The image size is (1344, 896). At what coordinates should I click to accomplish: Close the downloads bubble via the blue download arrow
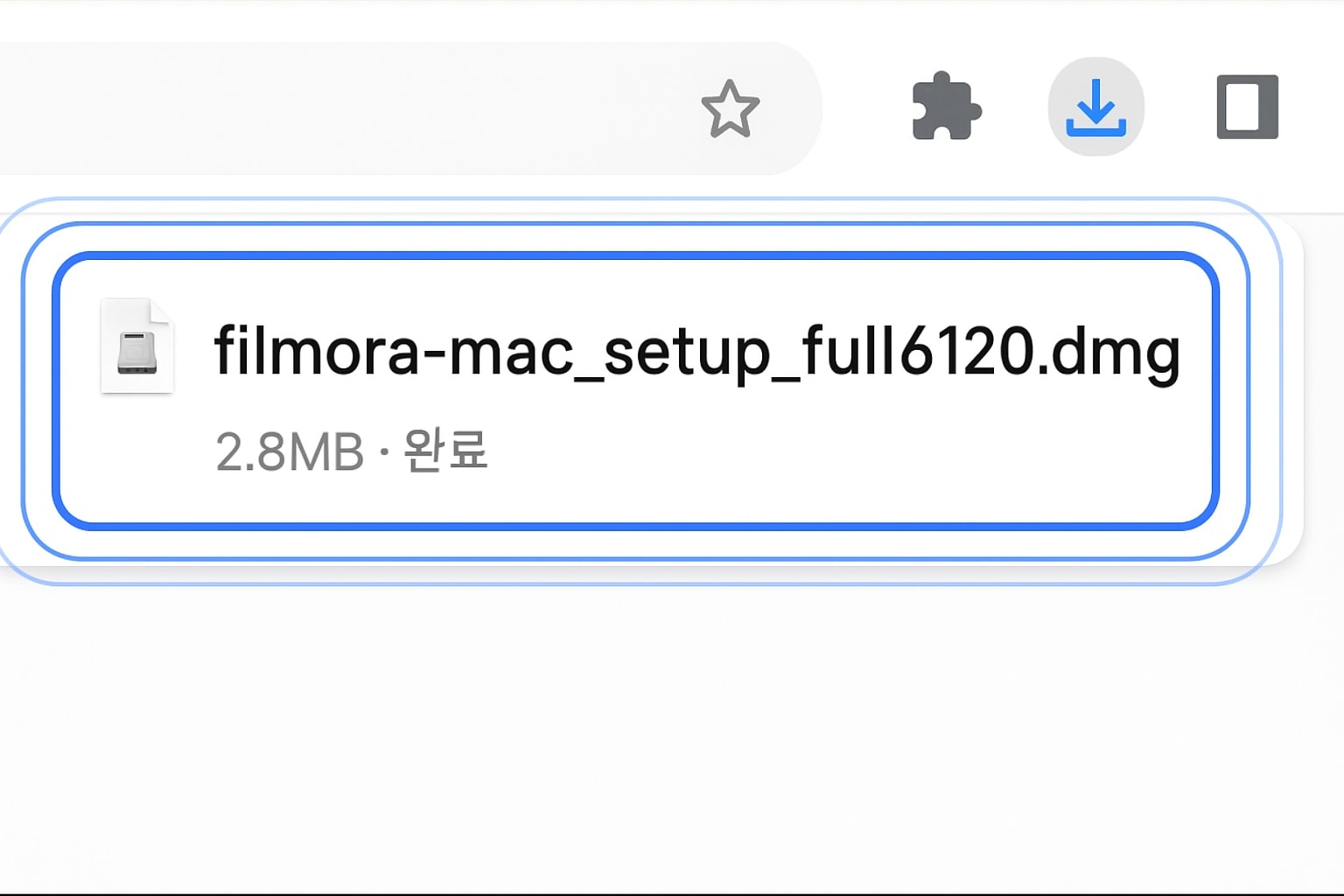click(x=1095, y=107)
